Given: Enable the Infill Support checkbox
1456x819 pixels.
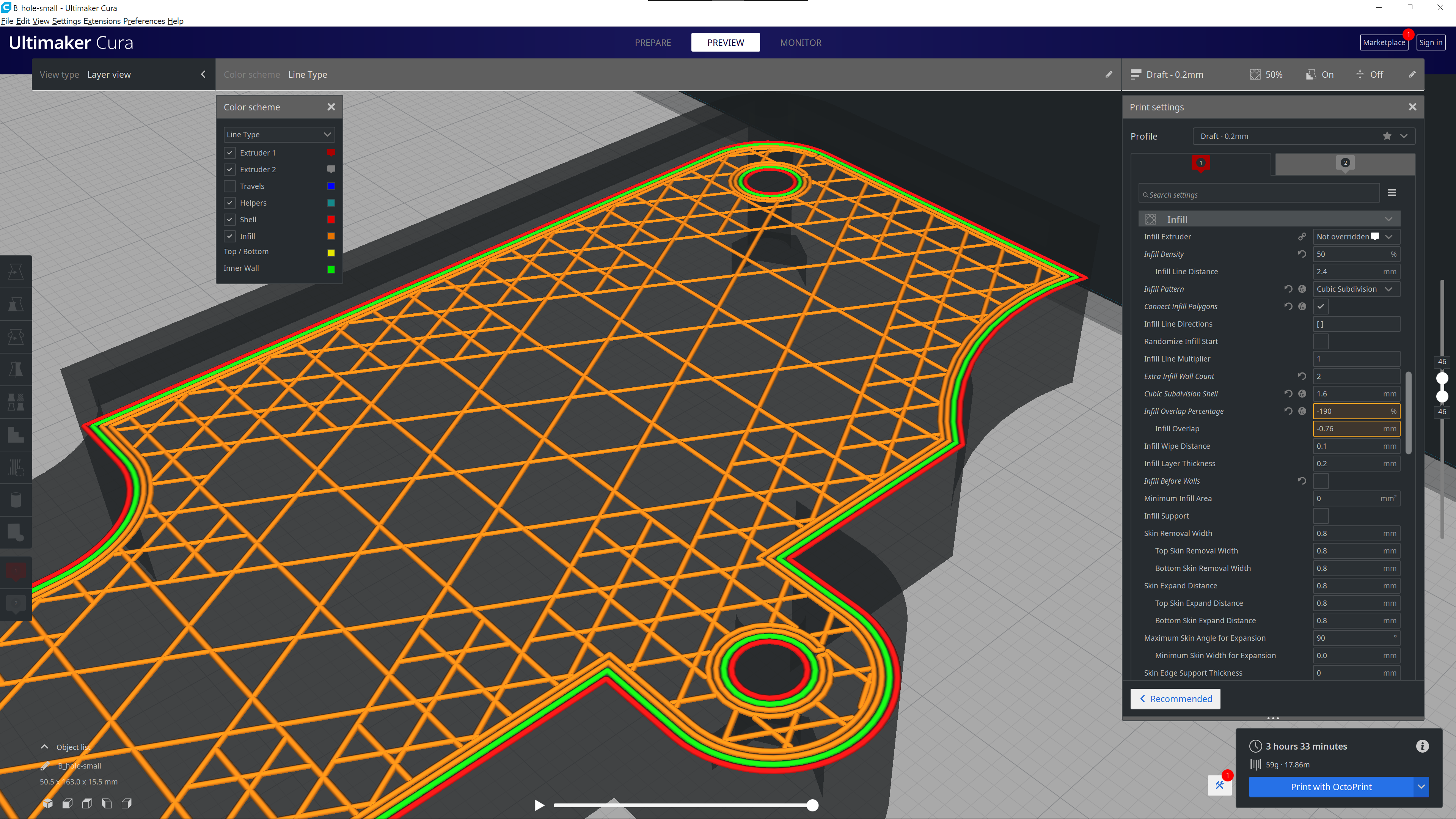Looking at the screenshot, I should point(1321,516).
